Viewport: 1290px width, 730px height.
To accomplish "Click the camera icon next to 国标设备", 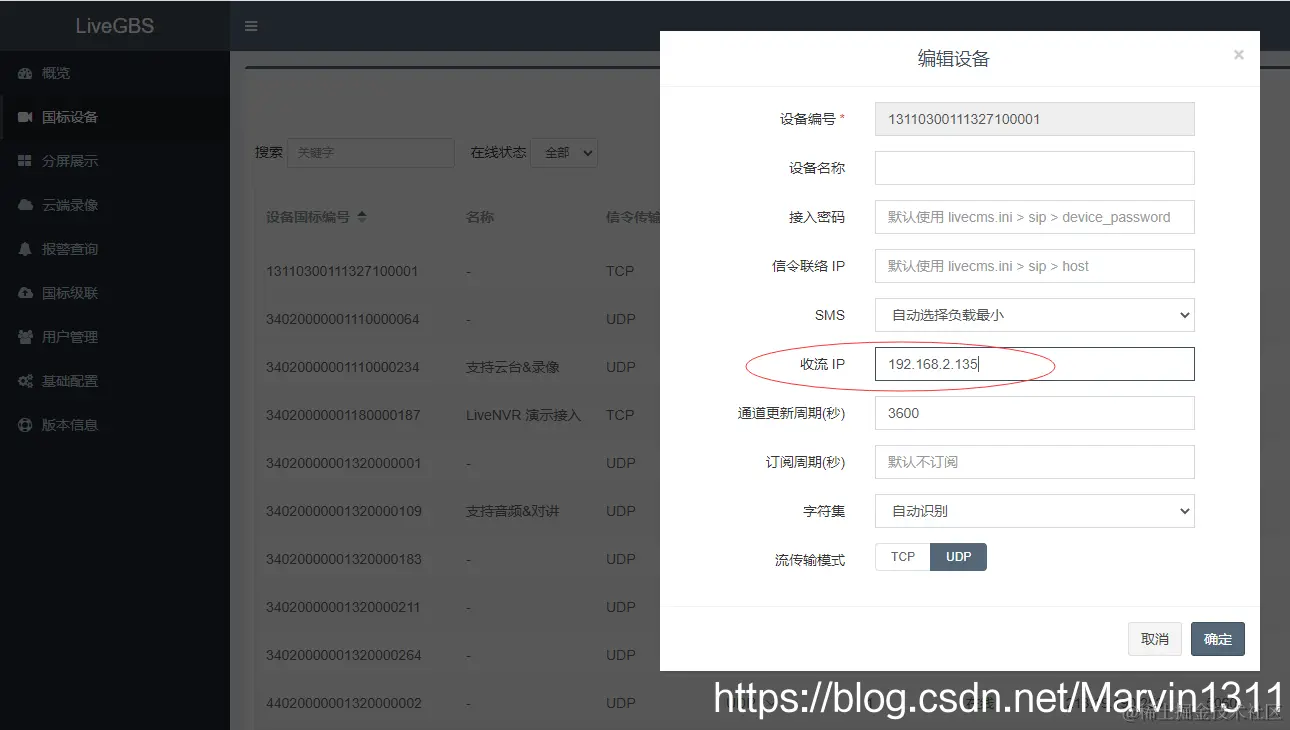I will coord(25,117).
